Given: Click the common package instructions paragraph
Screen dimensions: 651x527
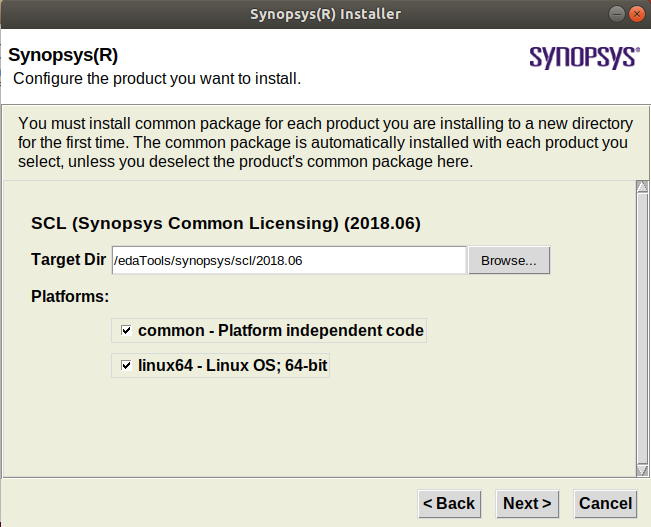Looking at the screenshot, I should (x=326, y=142).
